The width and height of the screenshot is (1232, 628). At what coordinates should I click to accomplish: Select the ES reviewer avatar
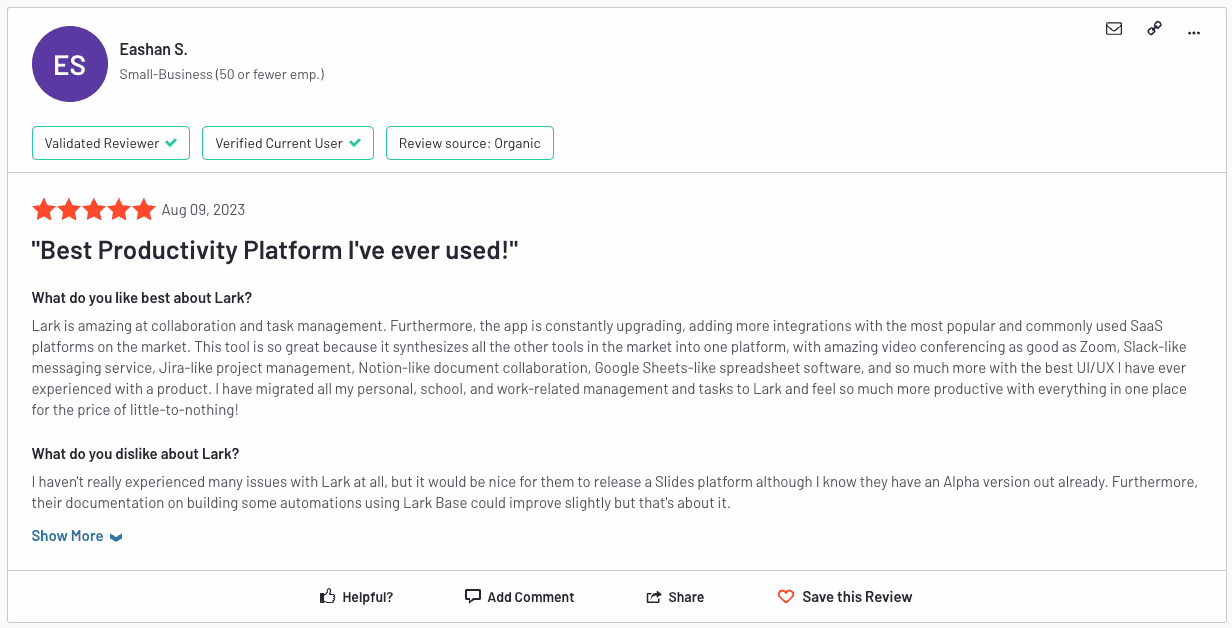point(70,63)
